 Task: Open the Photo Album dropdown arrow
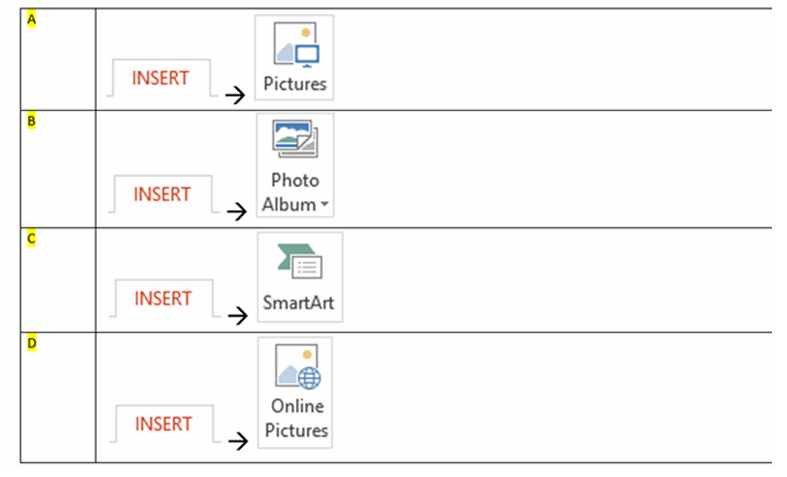326,206
